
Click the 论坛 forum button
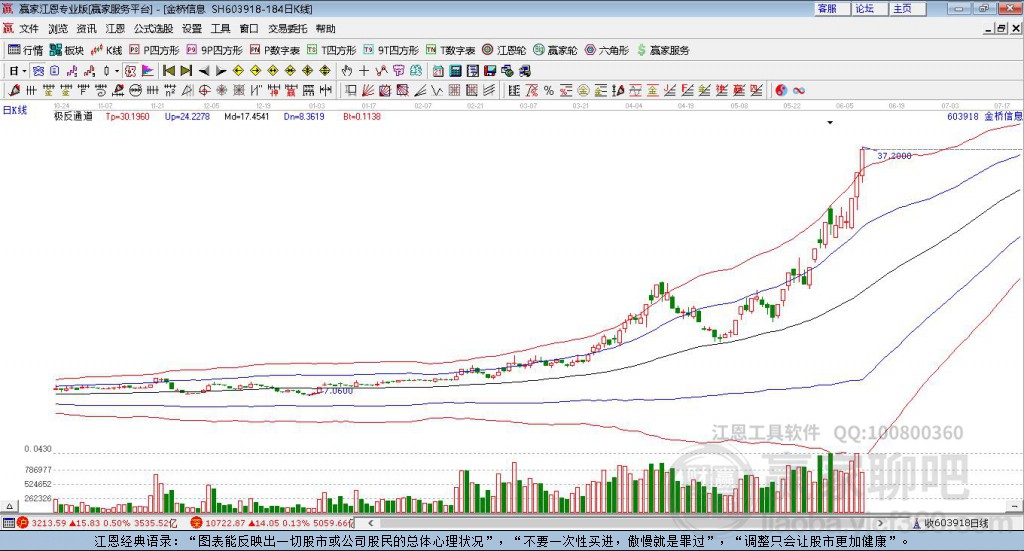point(869,9)
